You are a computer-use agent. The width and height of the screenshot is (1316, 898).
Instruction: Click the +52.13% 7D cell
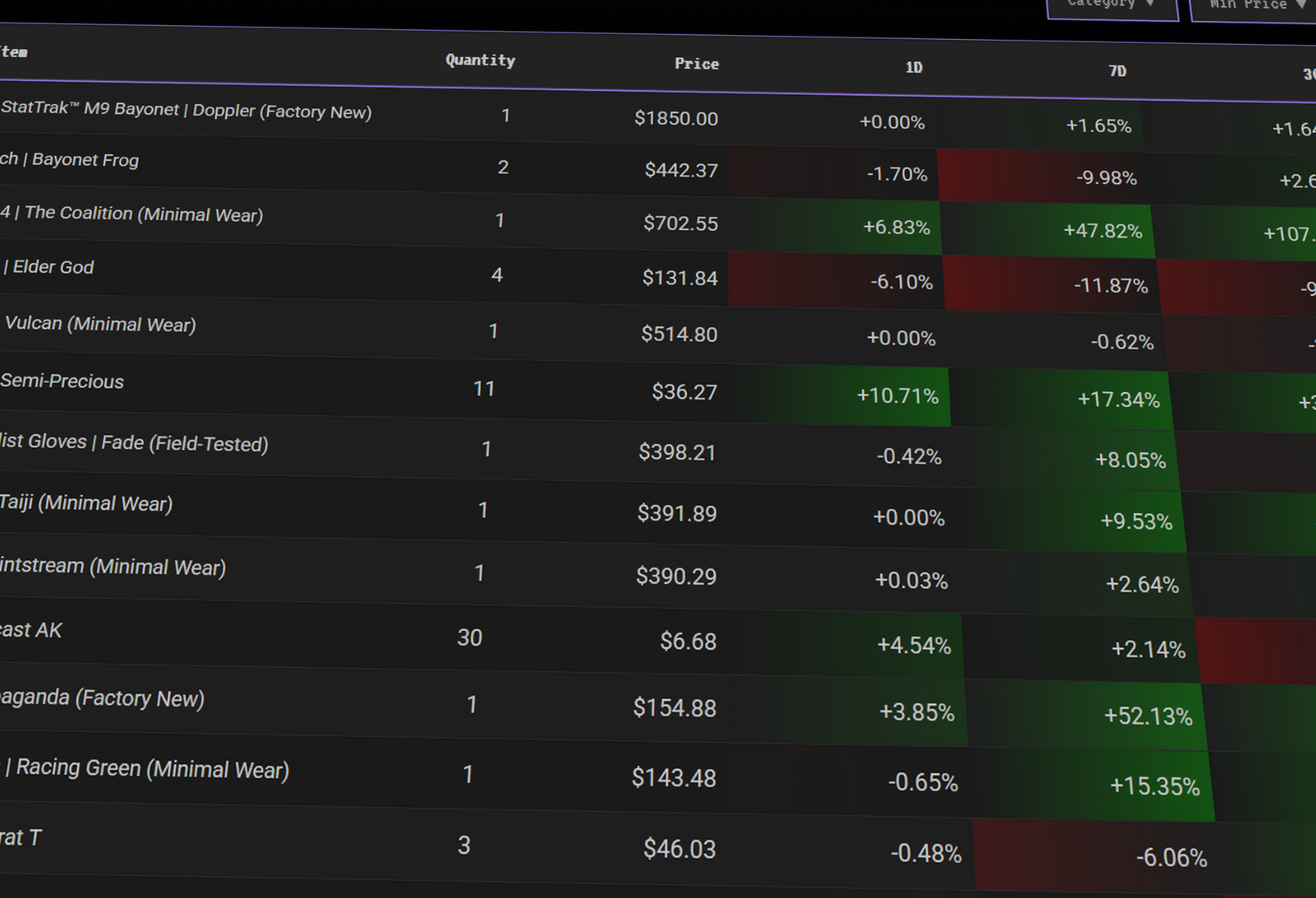1148,717
